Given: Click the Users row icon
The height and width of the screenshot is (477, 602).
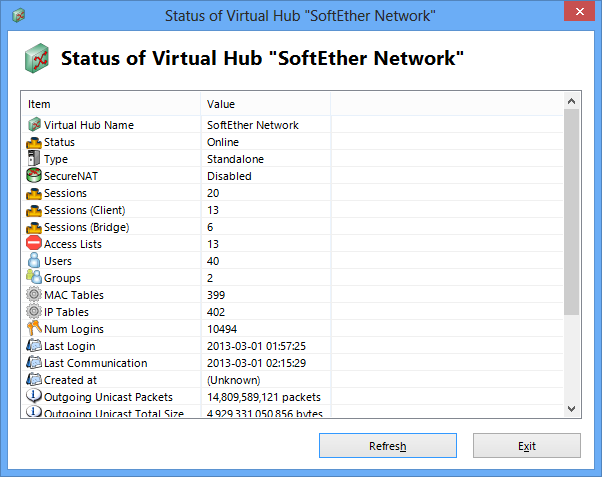Looking at the screenshot, I should [34, 261].
